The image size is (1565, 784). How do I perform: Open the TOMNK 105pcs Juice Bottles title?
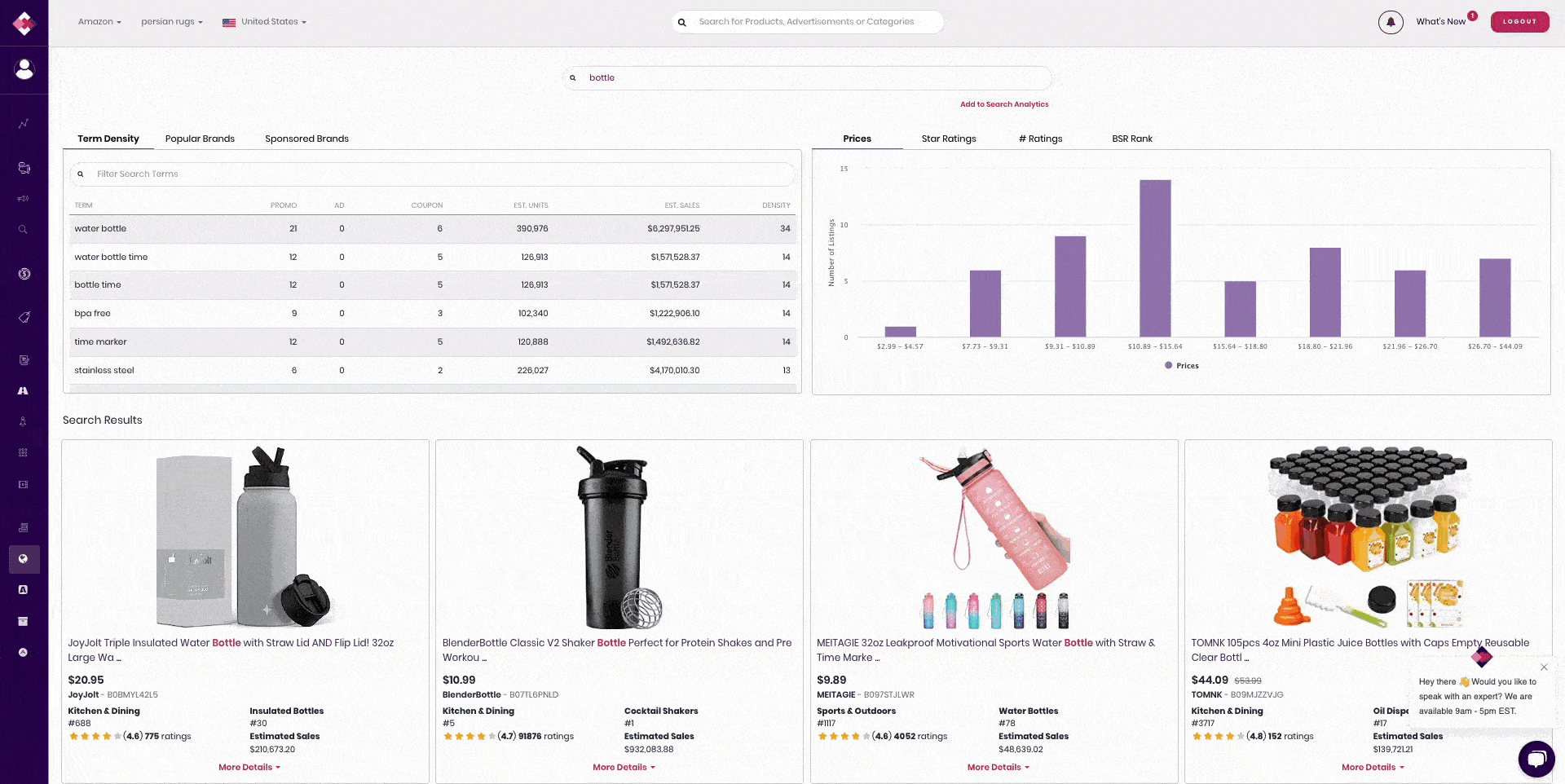(x=1360, y=650)
